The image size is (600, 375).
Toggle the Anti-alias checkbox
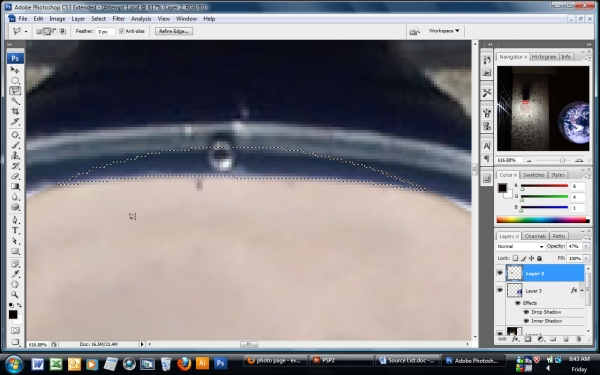tap(122, 31)
